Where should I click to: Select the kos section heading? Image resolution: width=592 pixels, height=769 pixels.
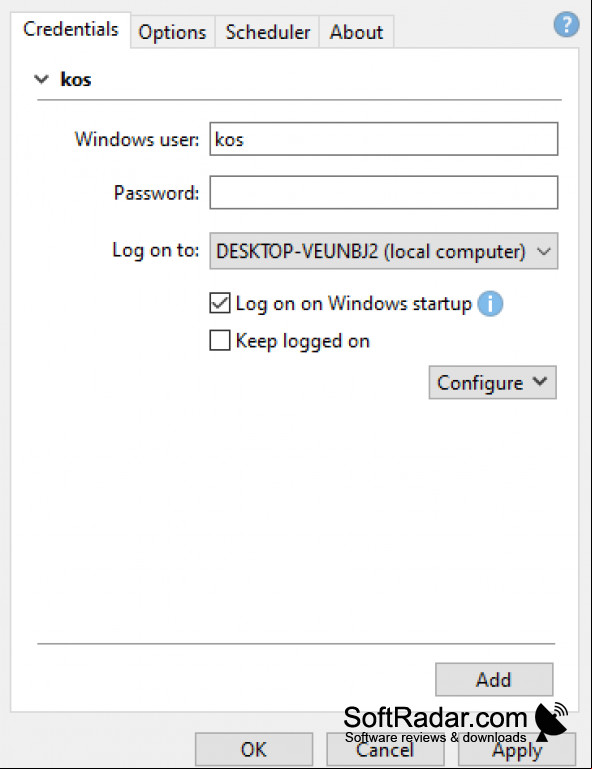click(x=76, y=79)
